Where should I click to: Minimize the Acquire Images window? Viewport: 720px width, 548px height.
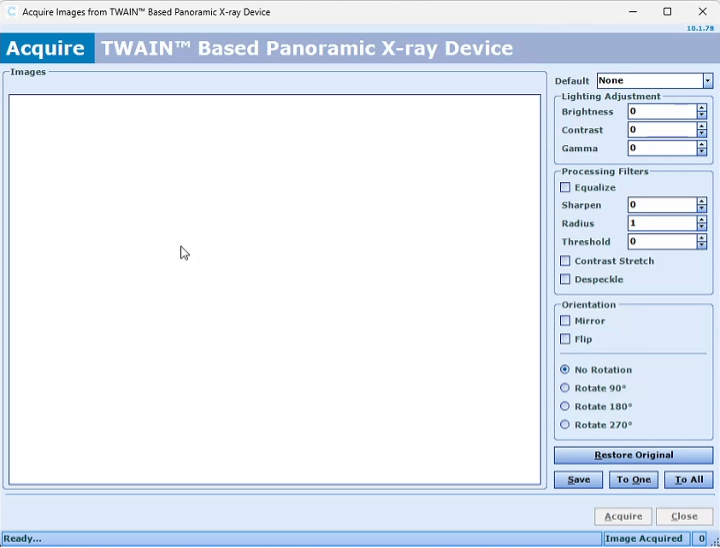tap(633, 12)
